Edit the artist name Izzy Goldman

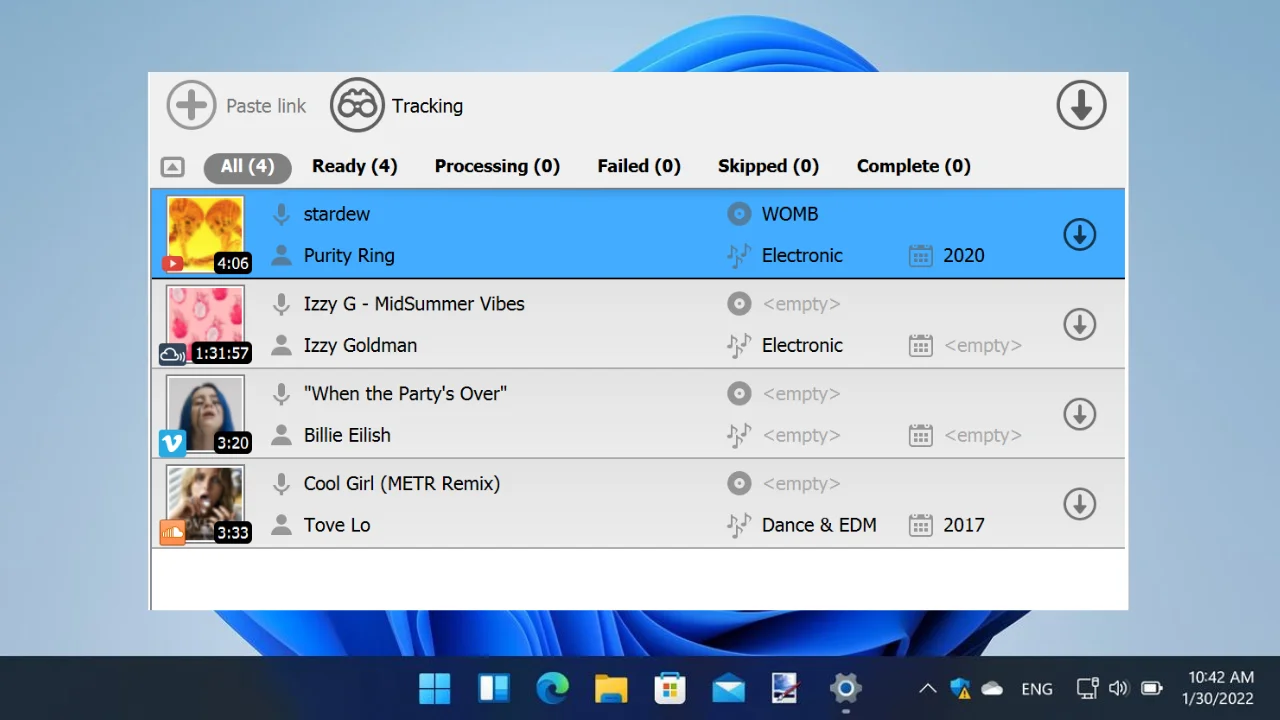tap(360, 345)
